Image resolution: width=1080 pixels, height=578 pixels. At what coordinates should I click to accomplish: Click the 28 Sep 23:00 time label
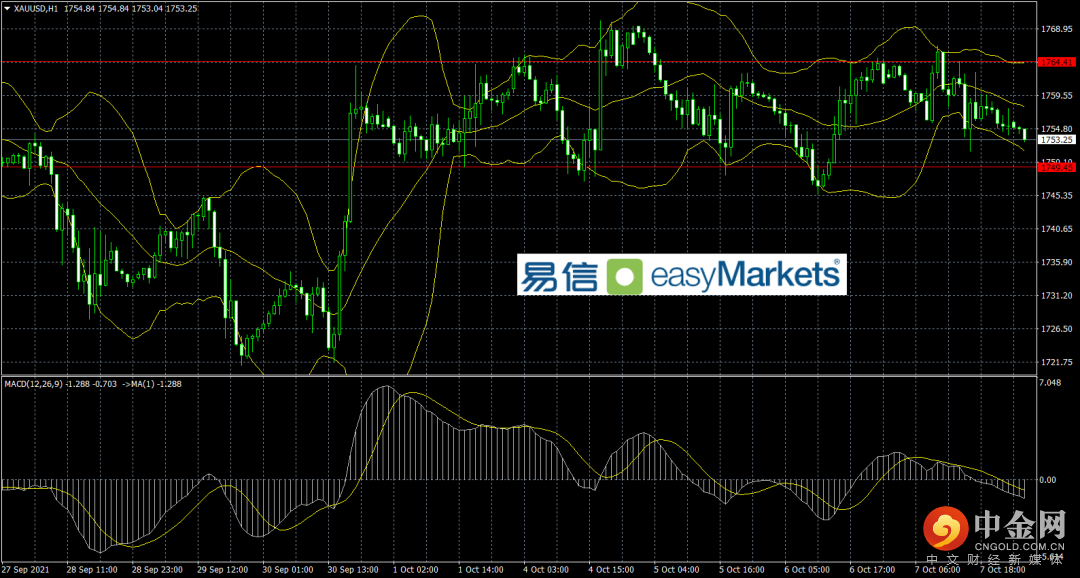pos(157,570)
